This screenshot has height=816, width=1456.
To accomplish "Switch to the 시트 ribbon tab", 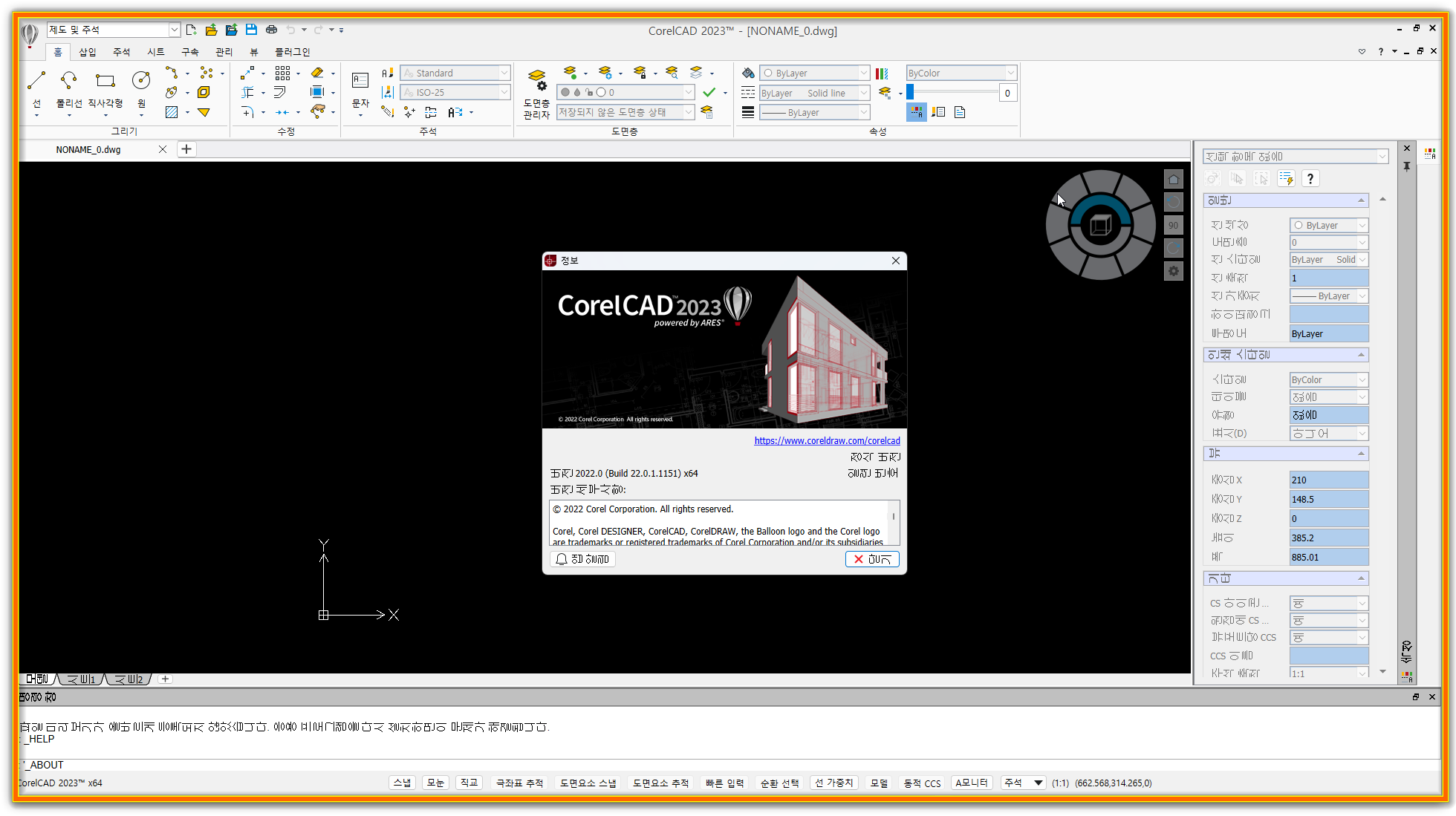I will (155, 51).
